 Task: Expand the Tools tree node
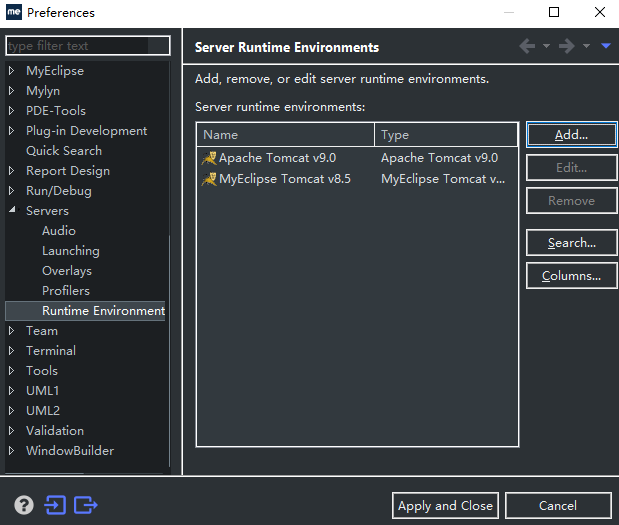[x=11, y=371]
